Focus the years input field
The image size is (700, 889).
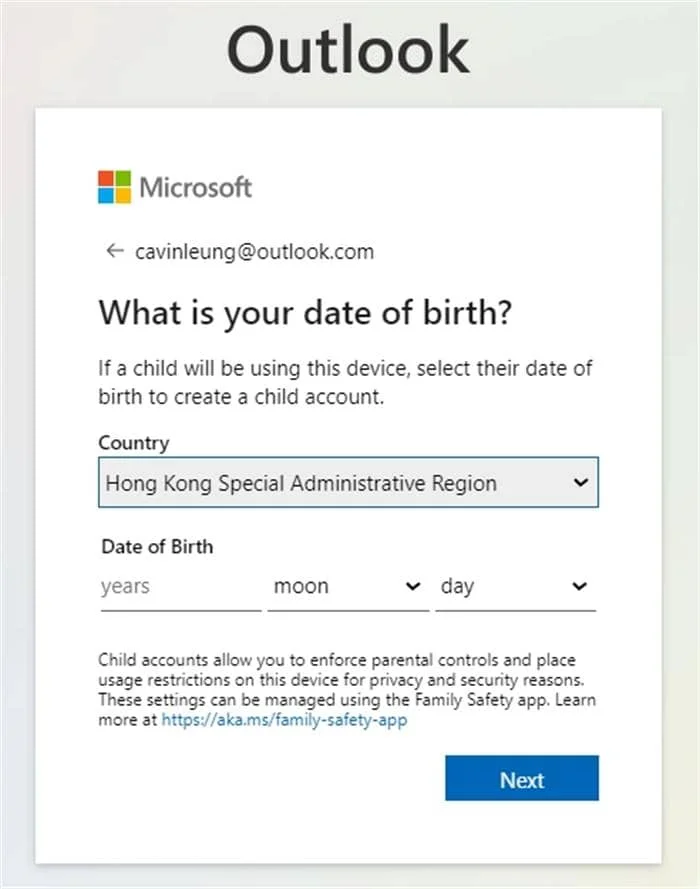point(181,586)
